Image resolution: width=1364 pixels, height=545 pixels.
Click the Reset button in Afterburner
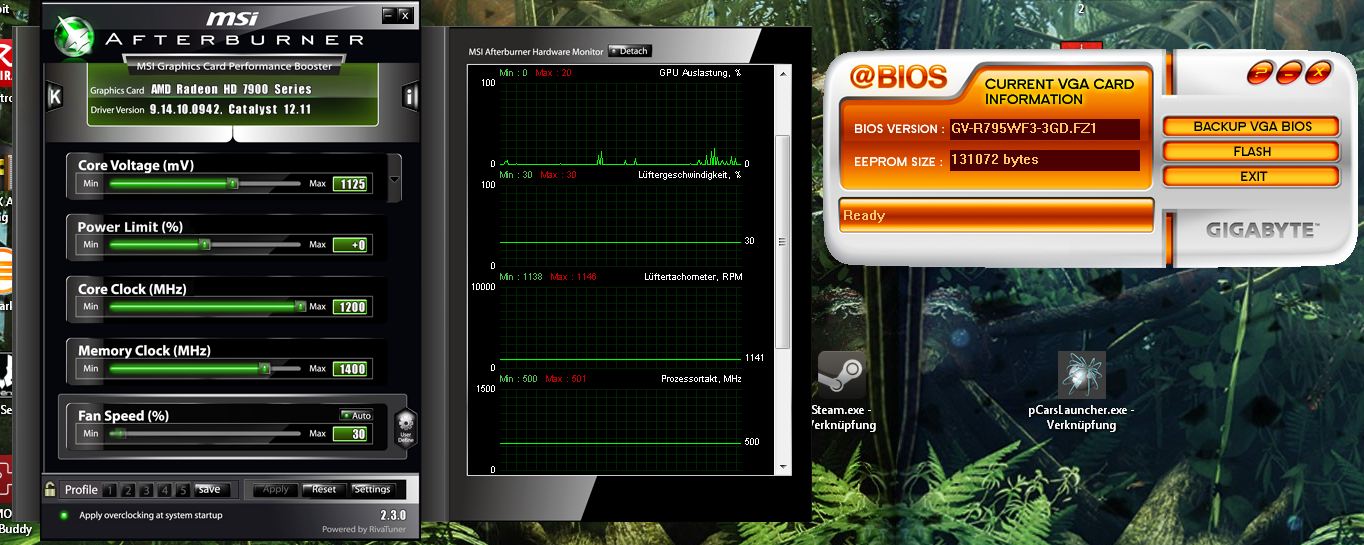pyautogui.click(x=324, y=490)
